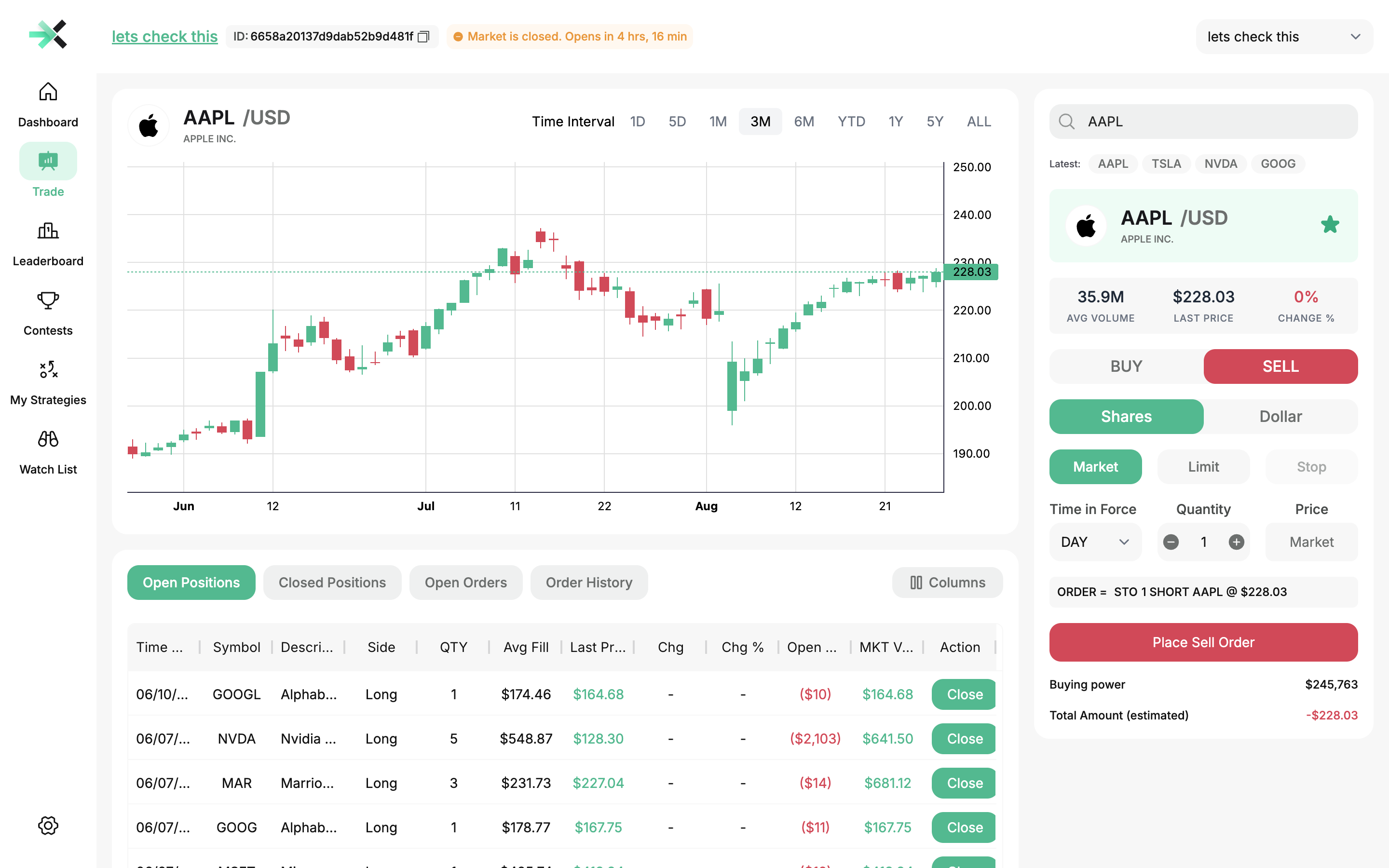Open the DAY Time in Force dropdown
The image size is (1389, 868).
tap(1095, 542)
